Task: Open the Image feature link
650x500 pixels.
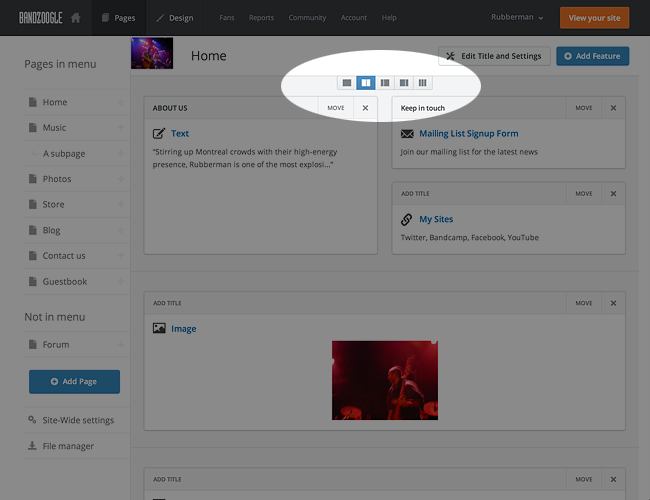Action: click(x=184, y=329)
